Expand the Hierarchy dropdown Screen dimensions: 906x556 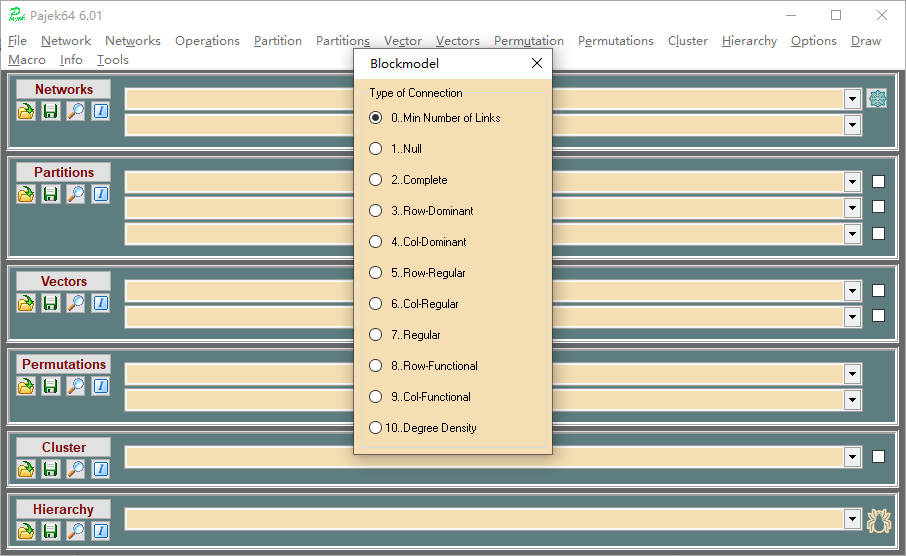coord(852,518)
